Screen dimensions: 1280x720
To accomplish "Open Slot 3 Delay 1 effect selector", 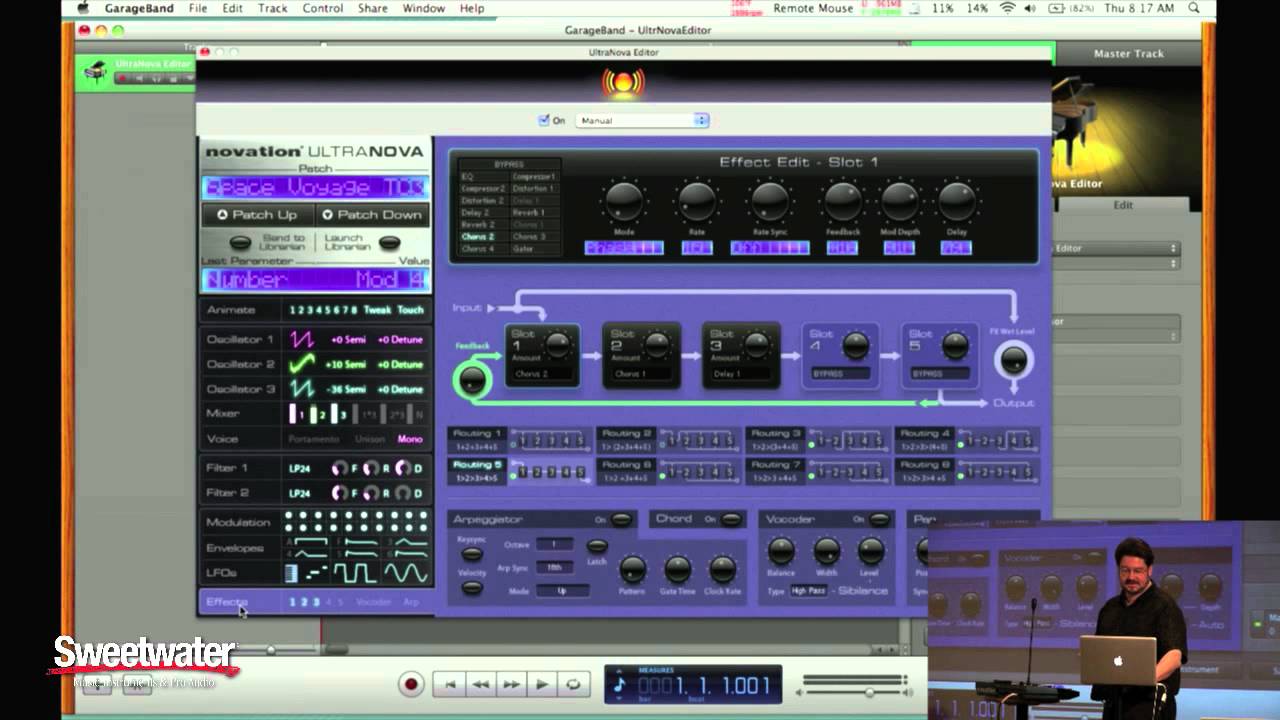I will coord(741,374).
